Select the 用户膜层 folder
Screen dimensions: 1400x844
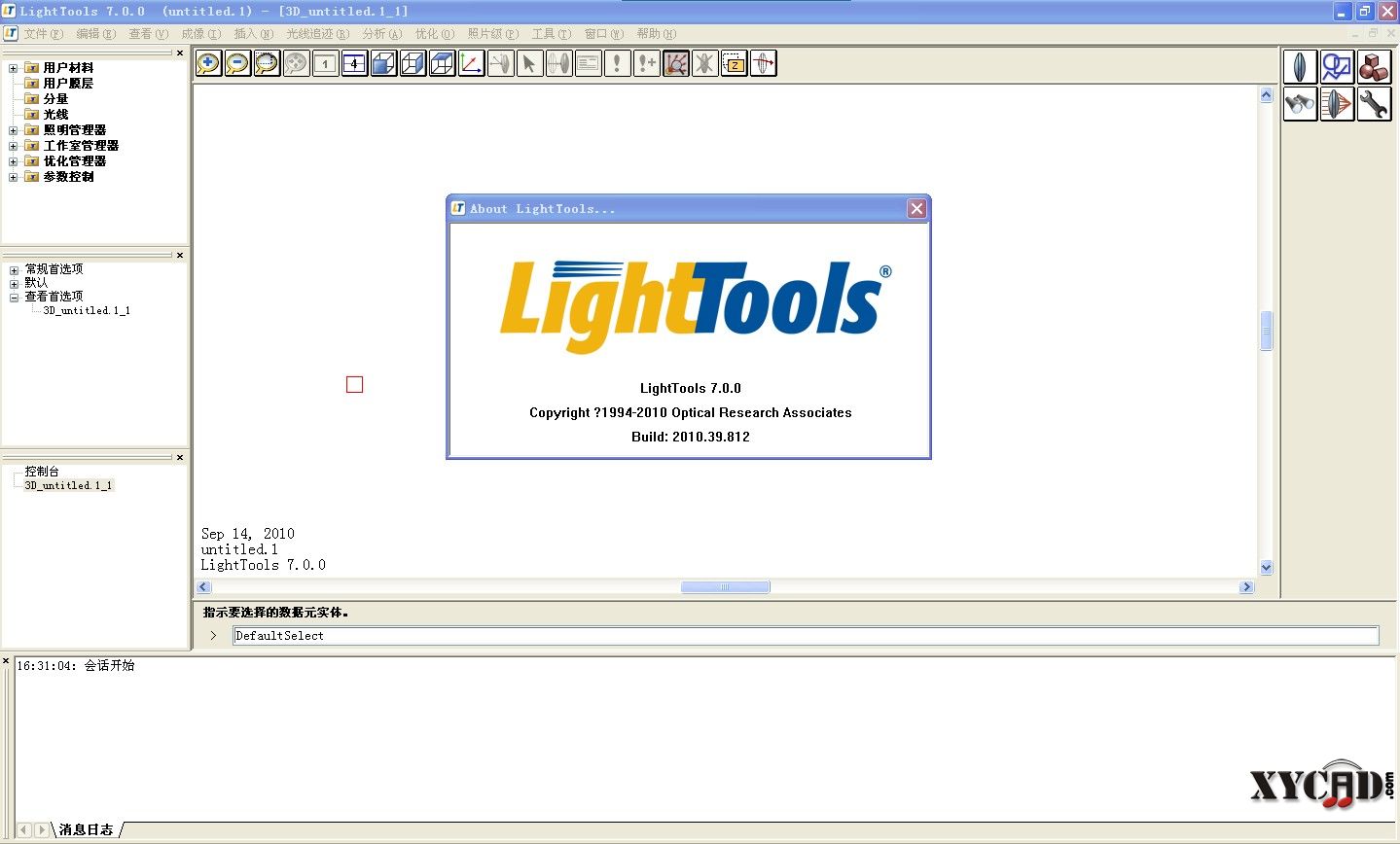tap(68, 84)
